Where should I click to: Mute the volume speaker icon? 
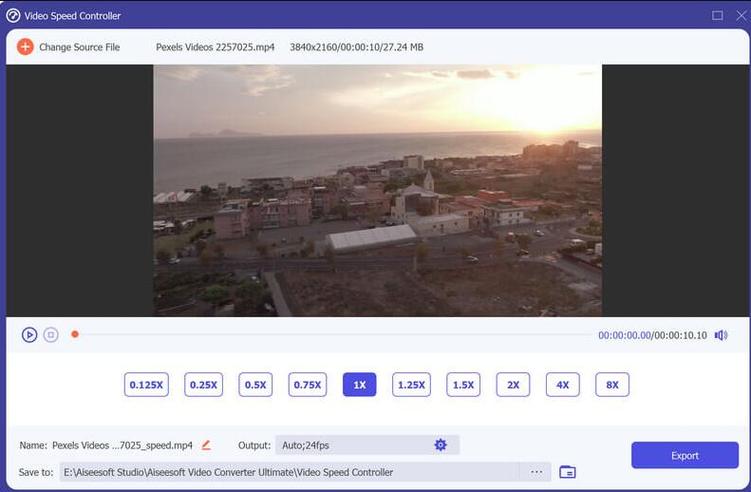pyautogui.click(x=721, y=335)
